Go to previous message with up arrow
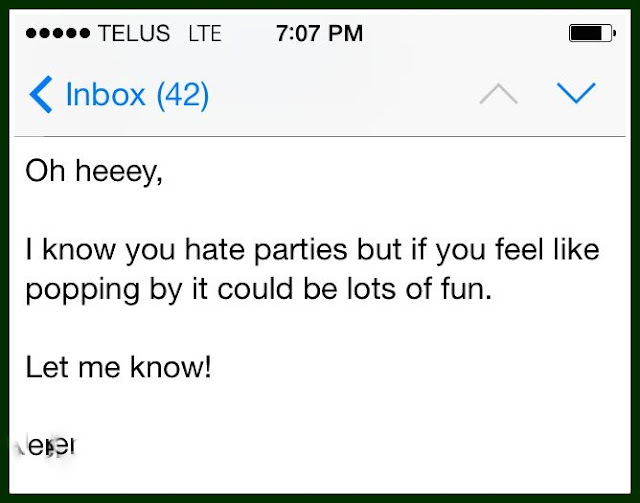The width and height of the screenshot is (640, 503). pos(498,94)
